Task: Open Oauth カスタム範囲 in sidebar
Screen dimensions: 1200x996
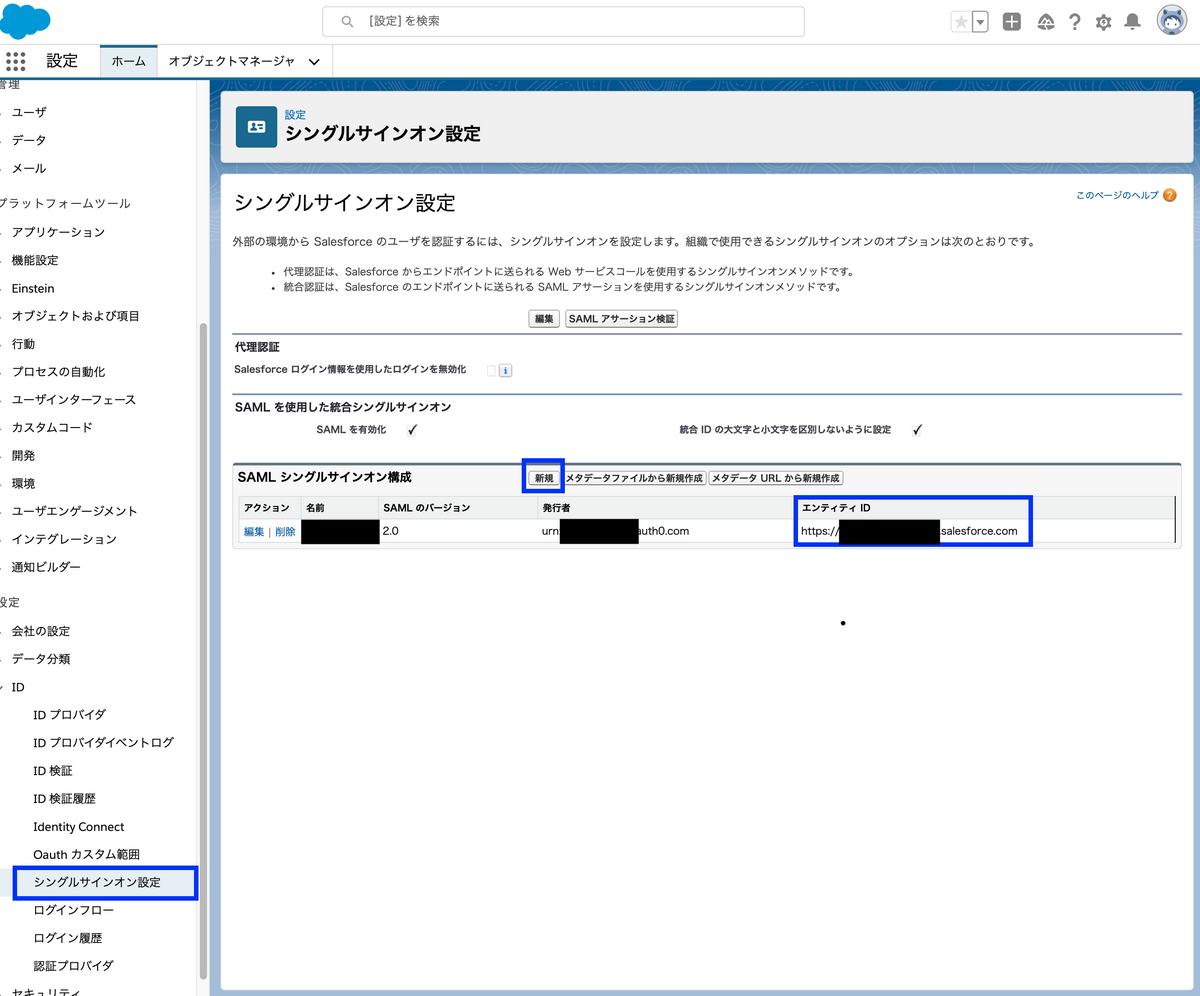Action: 86,855
